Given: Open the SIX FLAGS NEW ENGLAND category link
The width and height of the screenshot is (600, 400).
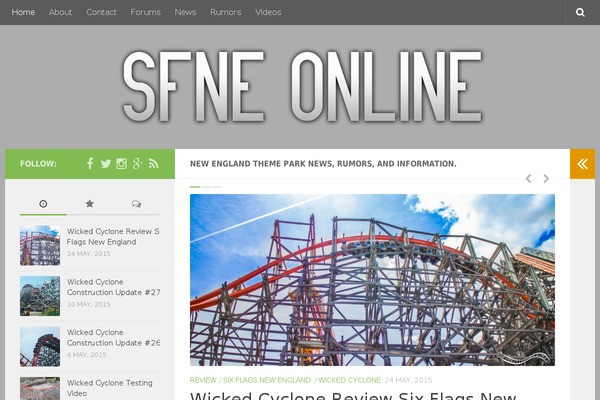Looking at the screenshot, I should 267,380.
